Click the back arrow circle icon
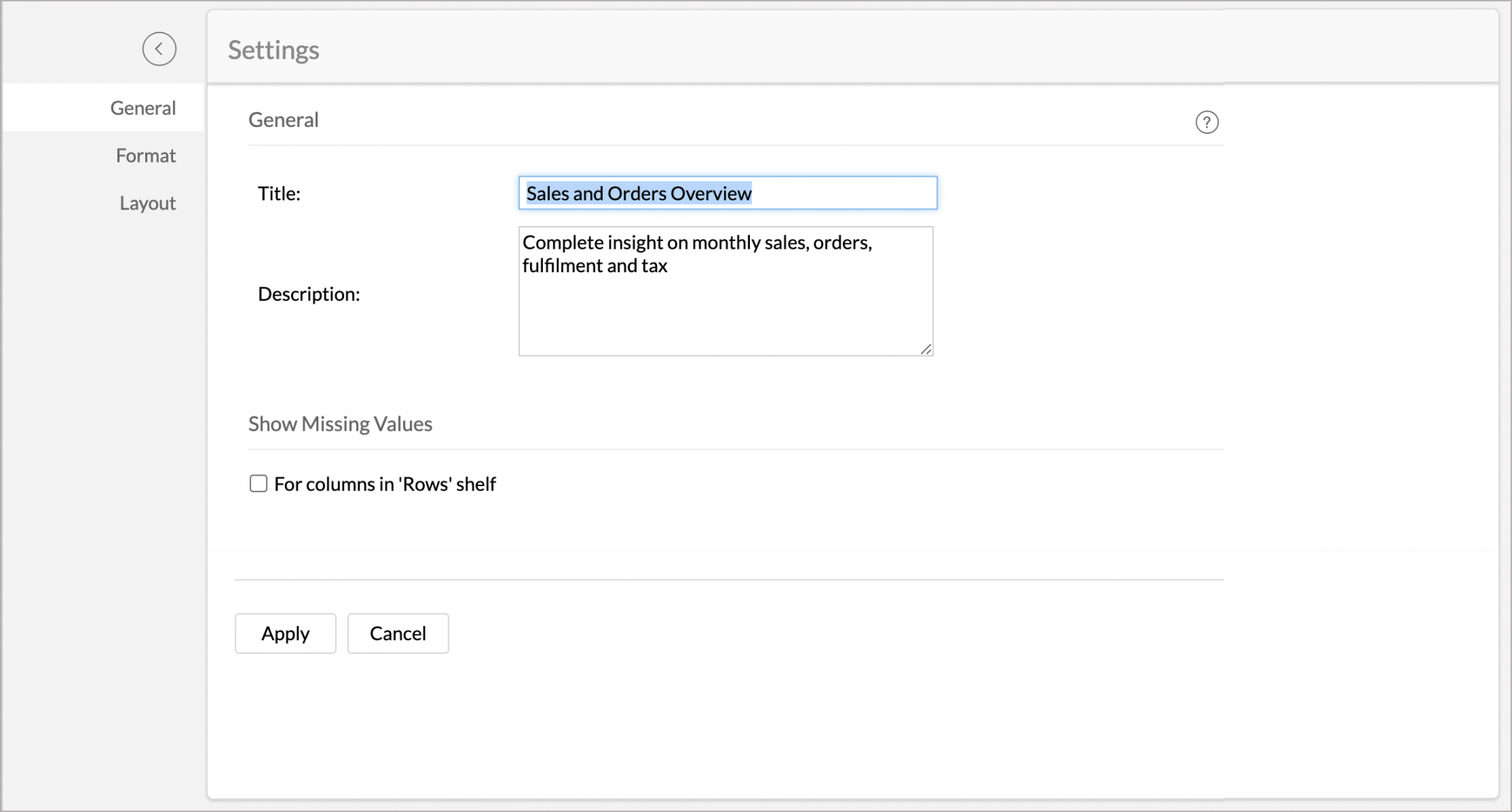 pyautogui.click(x=159, y=49)
